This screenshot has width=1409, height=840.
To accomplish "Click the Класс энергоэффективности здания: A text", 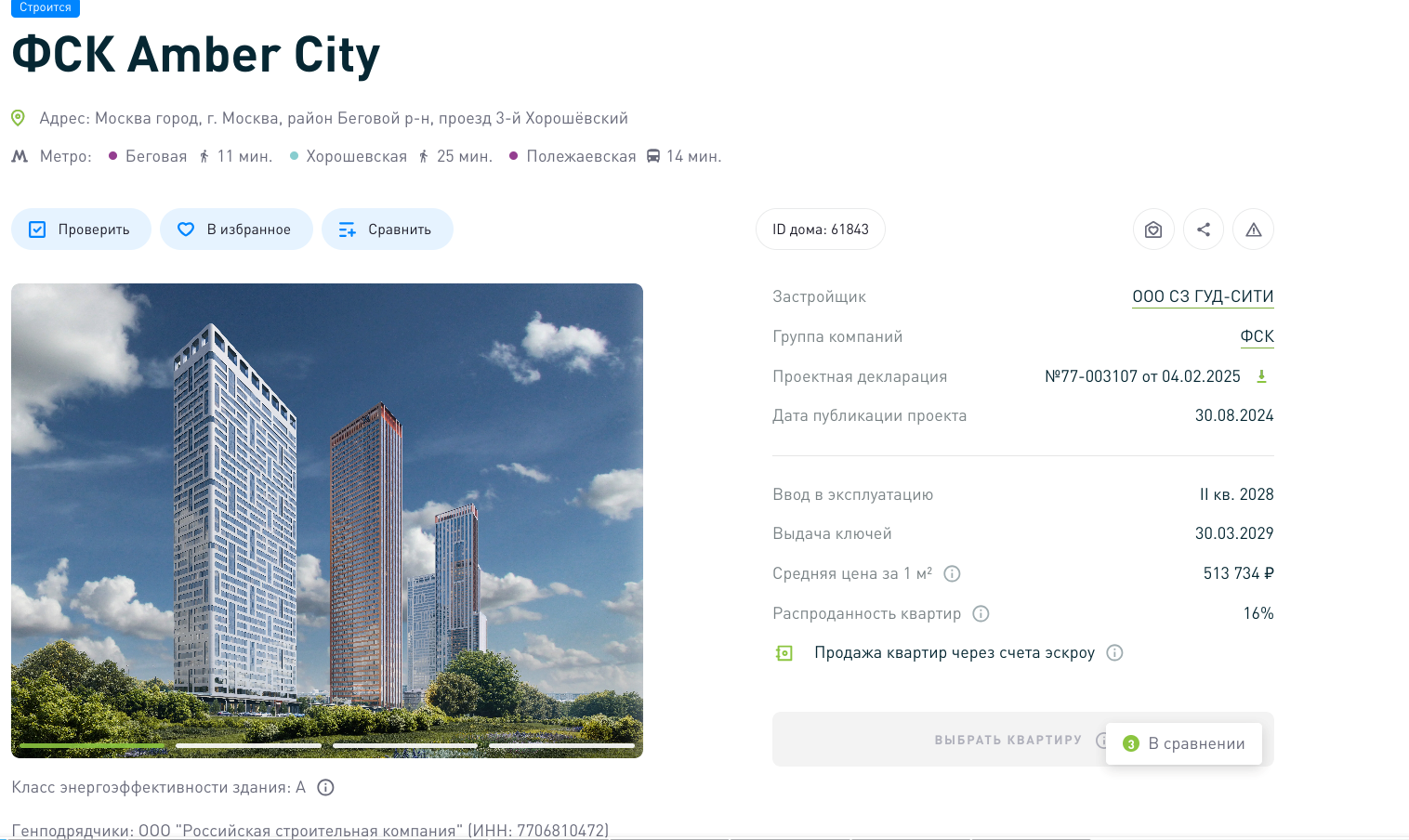I will [x=158, y=787].
